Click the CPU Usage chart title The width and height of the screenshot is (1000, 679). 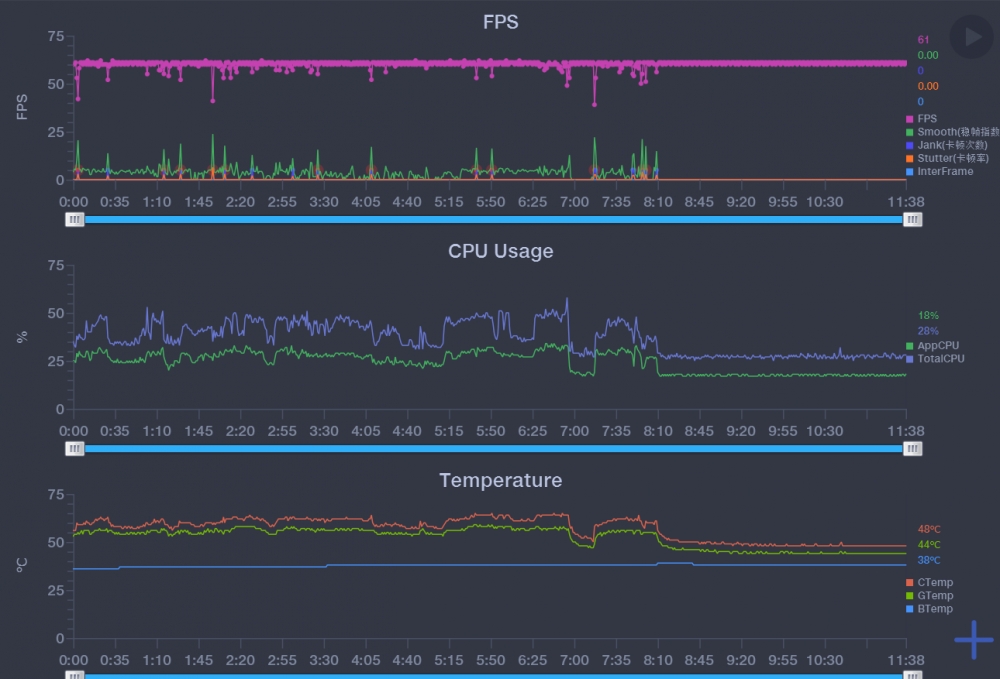[501, 251]
